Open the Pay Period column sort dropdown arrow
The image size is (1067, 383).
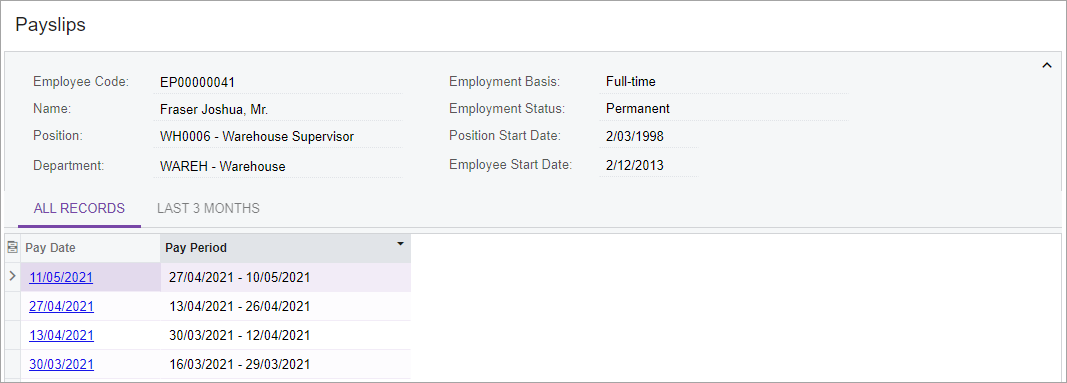[x=400, y=244]
